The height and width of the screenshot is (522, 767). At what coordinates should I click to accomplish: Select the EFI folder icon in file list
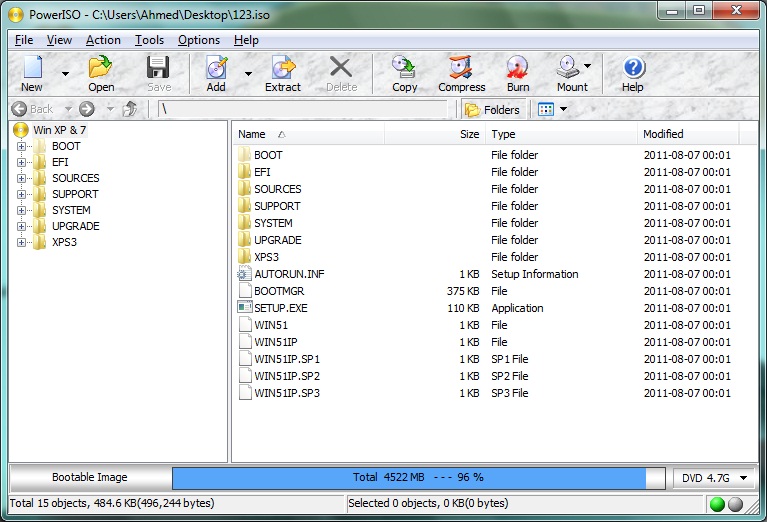click(x=245, y=172)
